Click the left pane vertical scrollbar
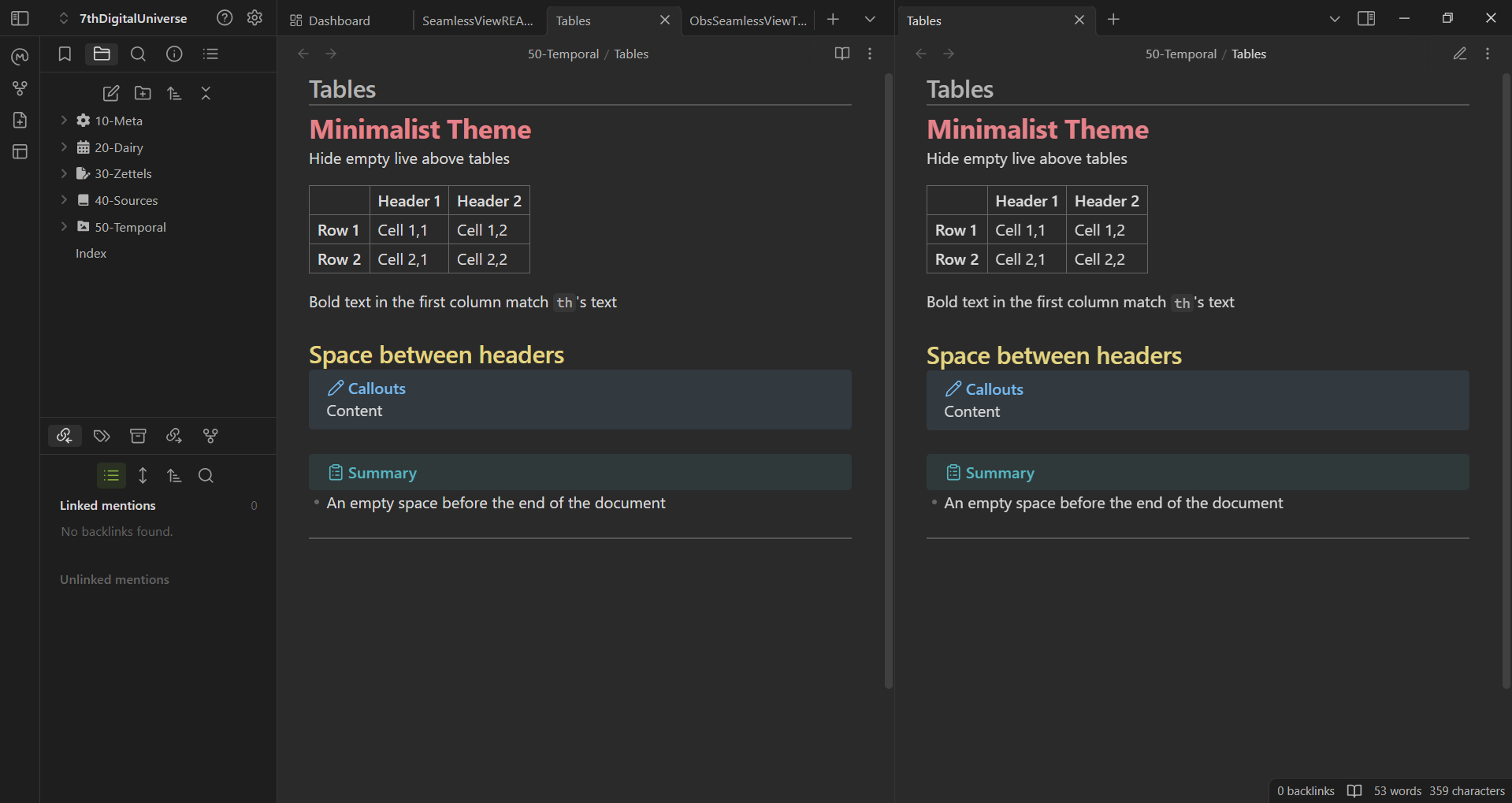The width and height of the screenshot is (1512, 803). [889, 381]
